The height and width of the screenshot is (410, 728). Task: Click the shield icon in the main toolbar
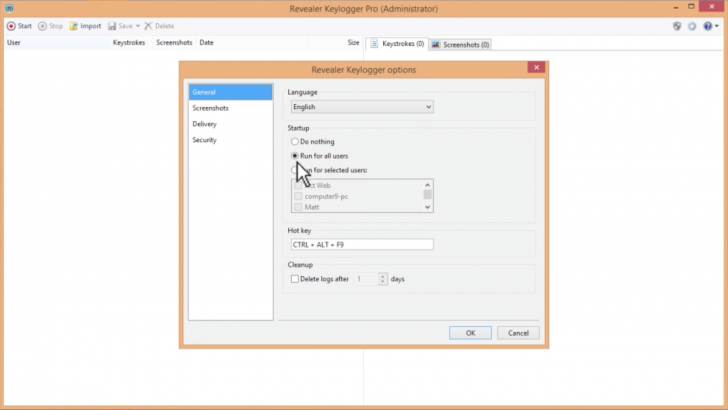[x=677, y=26]
